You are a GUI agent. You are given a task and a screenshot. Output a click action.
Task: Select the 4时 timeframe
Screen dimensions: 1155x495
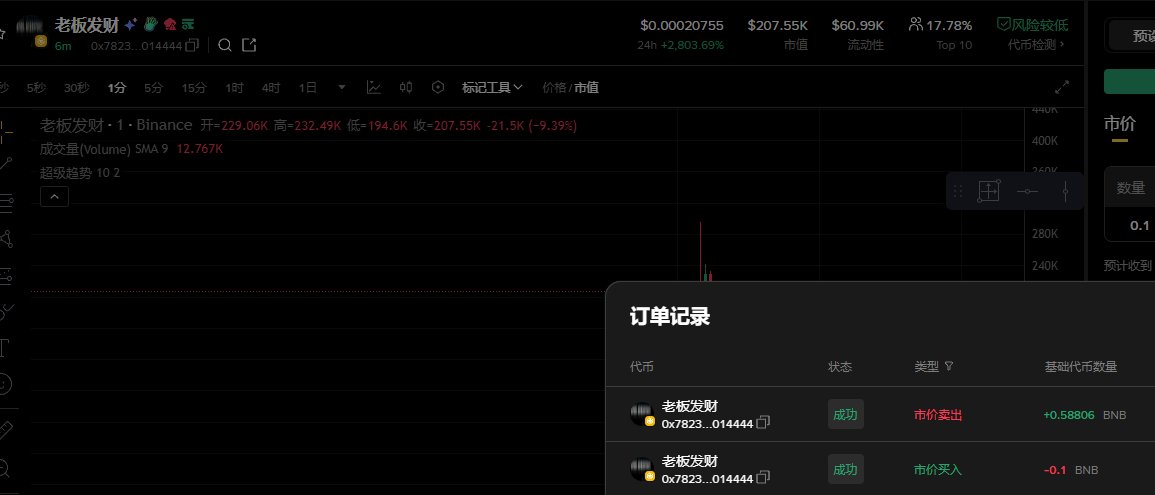(x=271, y=88)
